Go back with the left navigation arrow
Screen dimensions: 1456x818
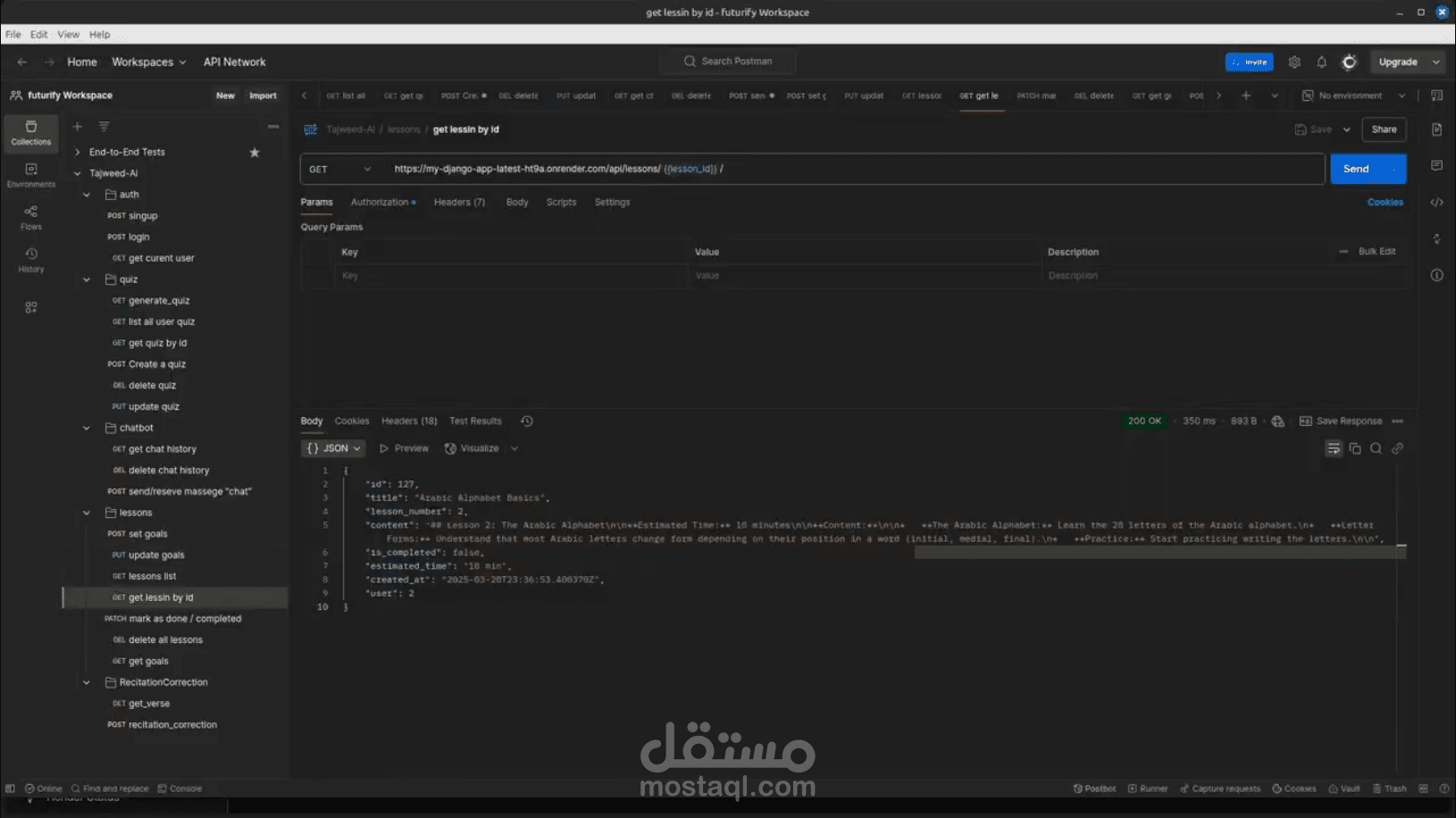click(22, 62)
